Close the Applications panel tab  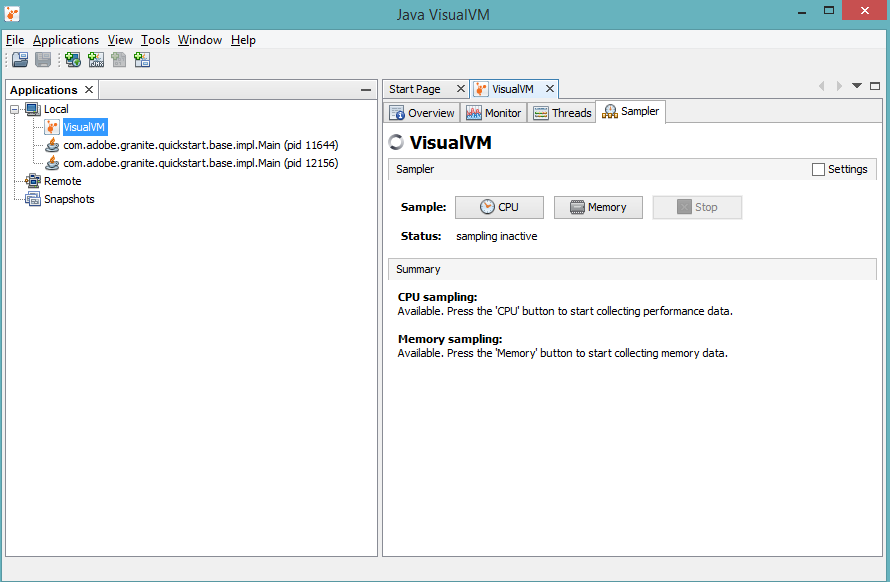point(89,90)
